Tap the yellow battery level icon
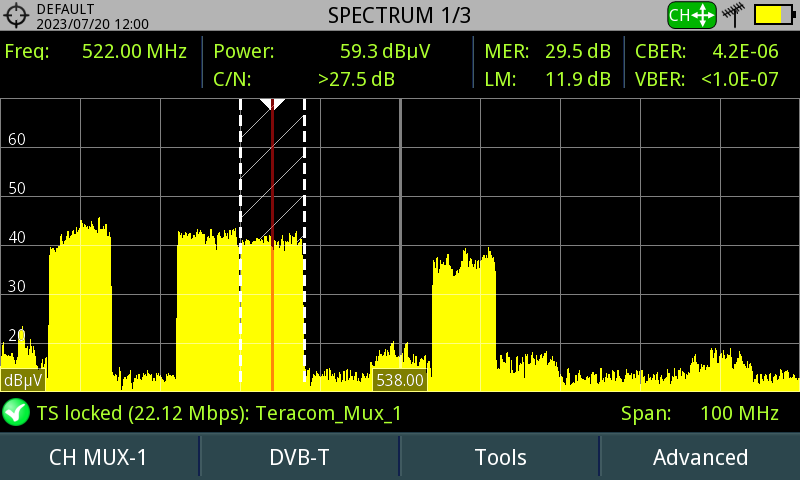Screen dimensions: 800x480 774,15
